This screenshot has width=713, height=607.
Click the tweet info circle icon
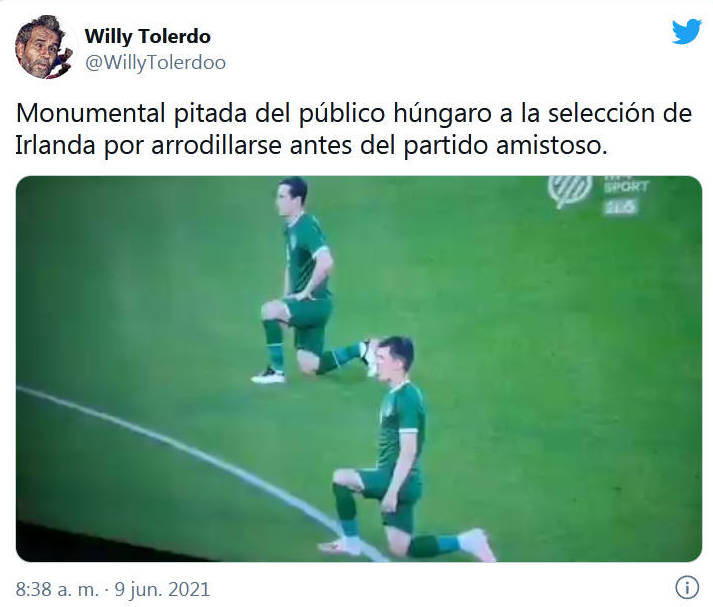687,588
